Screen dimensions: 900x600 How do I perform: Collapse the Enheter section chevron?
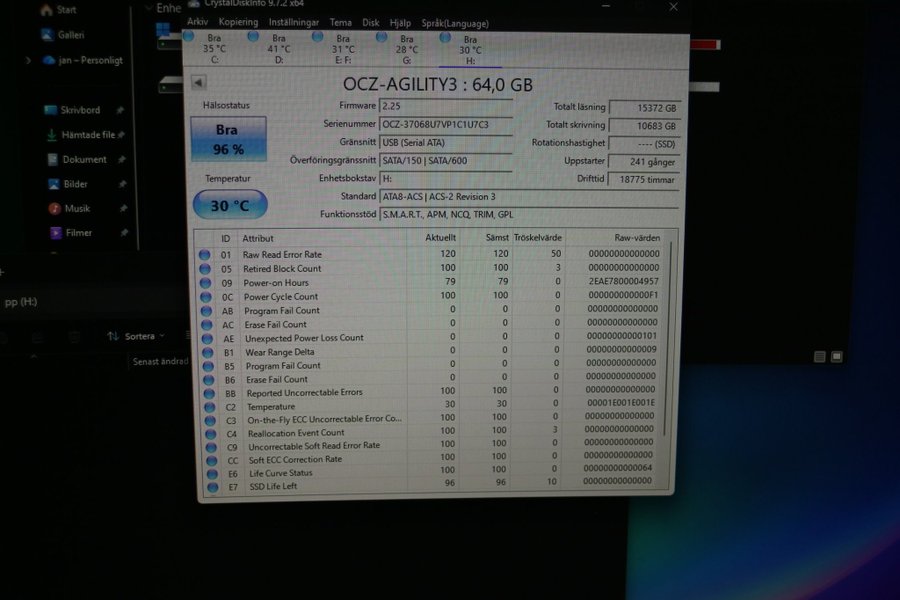point(148,8)
